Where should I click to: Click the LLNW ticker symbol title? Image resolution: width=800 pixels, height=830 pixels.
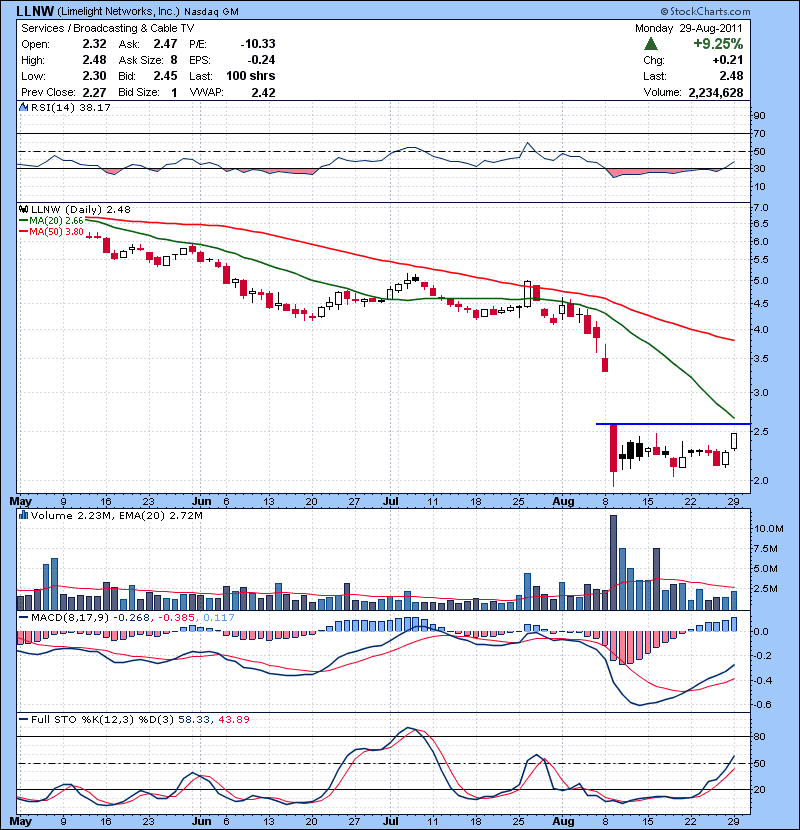35,11
